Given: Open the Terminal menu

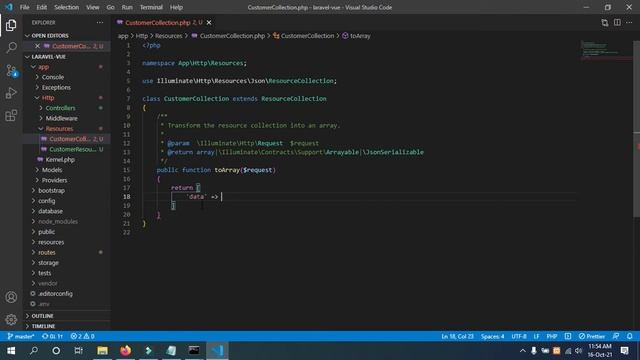Looking at the screenshot, I should [x=151, y=7].
